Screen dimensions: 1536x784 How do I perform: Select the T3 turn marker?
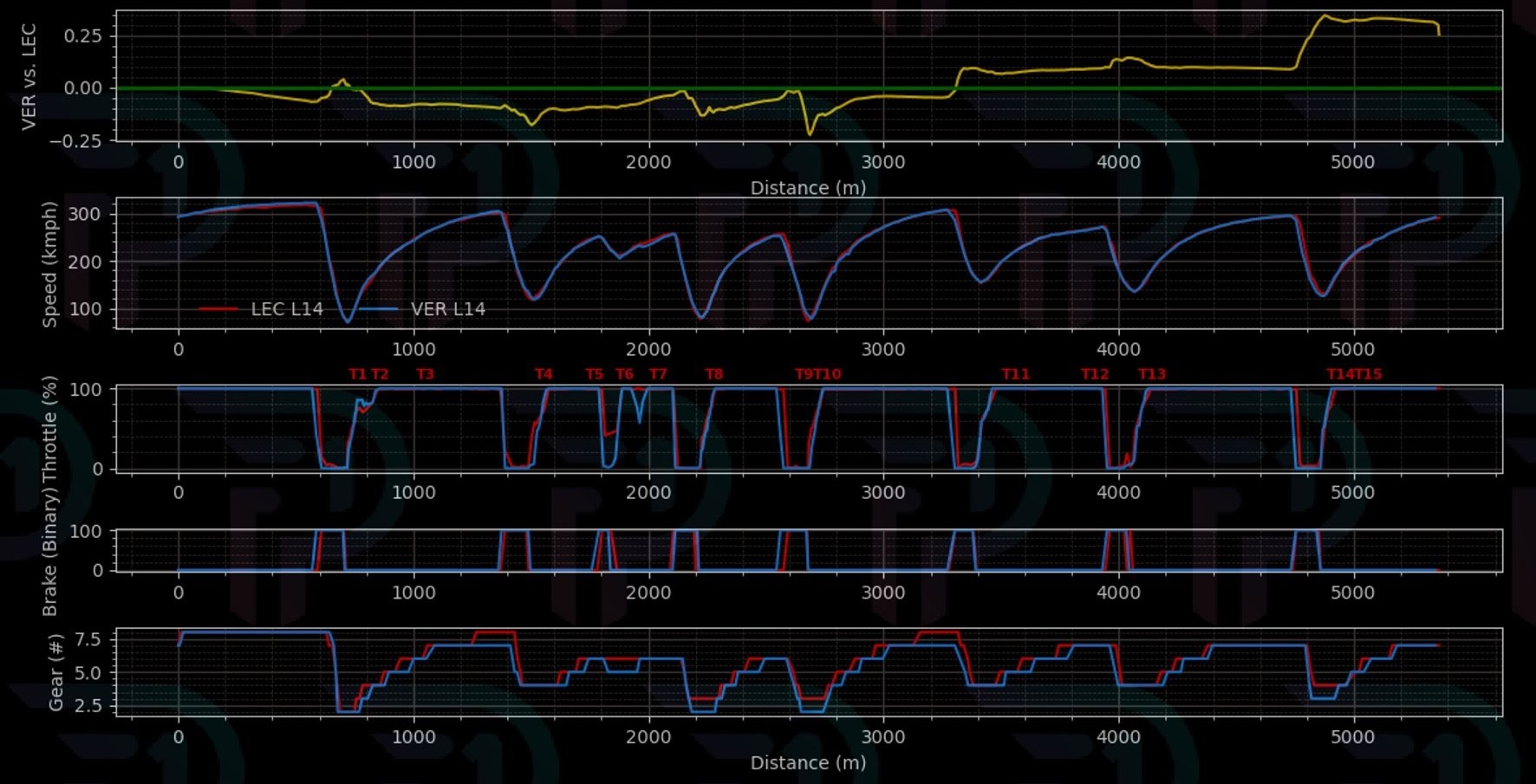pos(425,374)
